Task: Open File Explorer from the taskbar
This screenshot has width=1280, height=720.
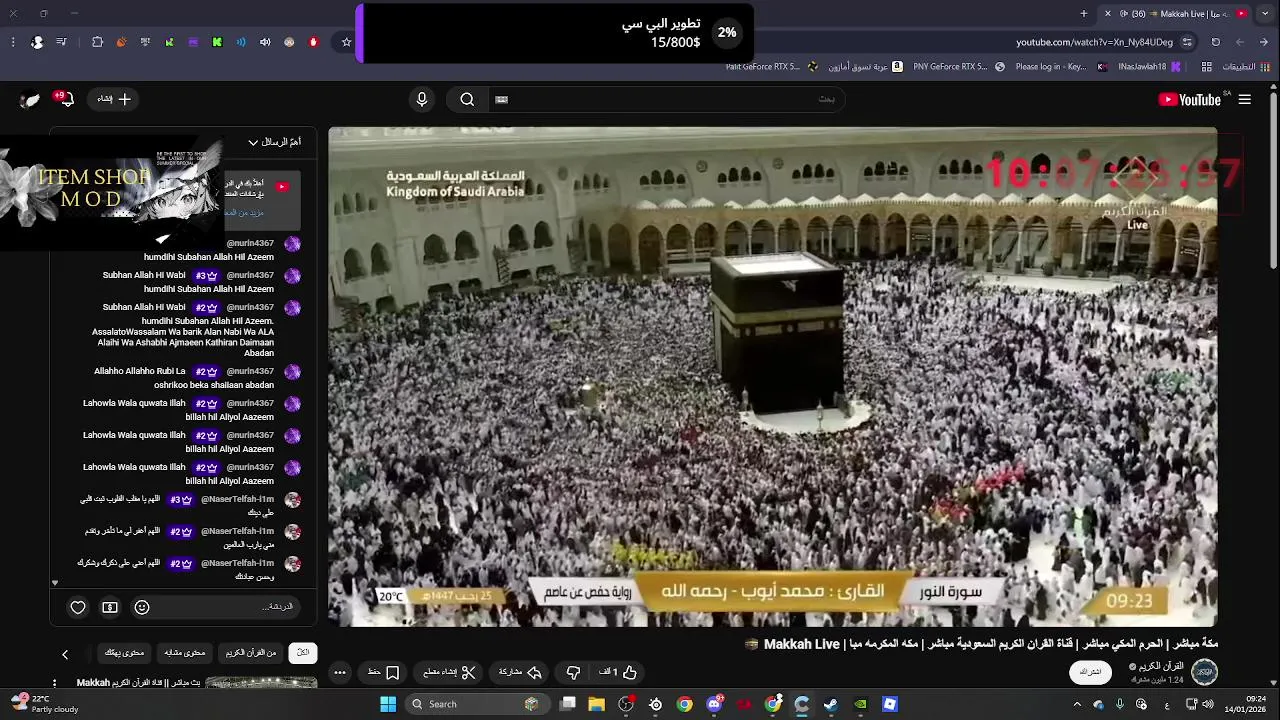Action: (597, 704)
